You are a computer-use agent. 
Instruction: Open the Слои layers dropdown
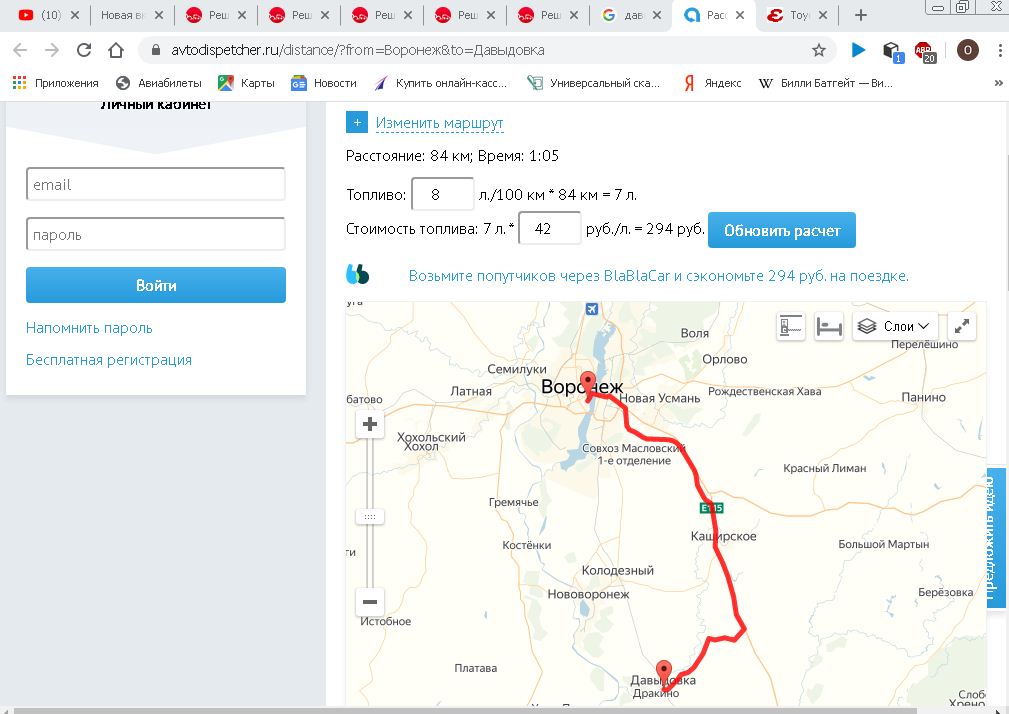coord(895,326)
